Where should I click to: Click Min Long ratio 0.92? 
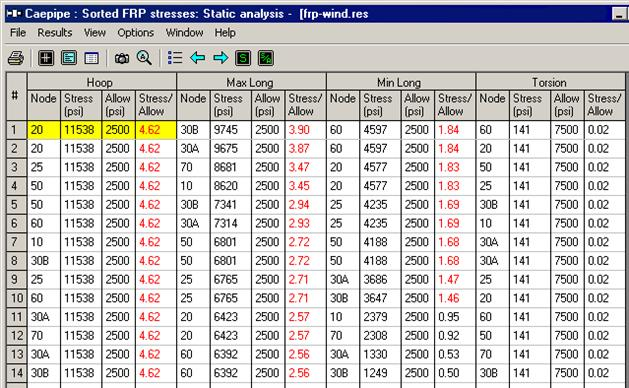[449, 335]
